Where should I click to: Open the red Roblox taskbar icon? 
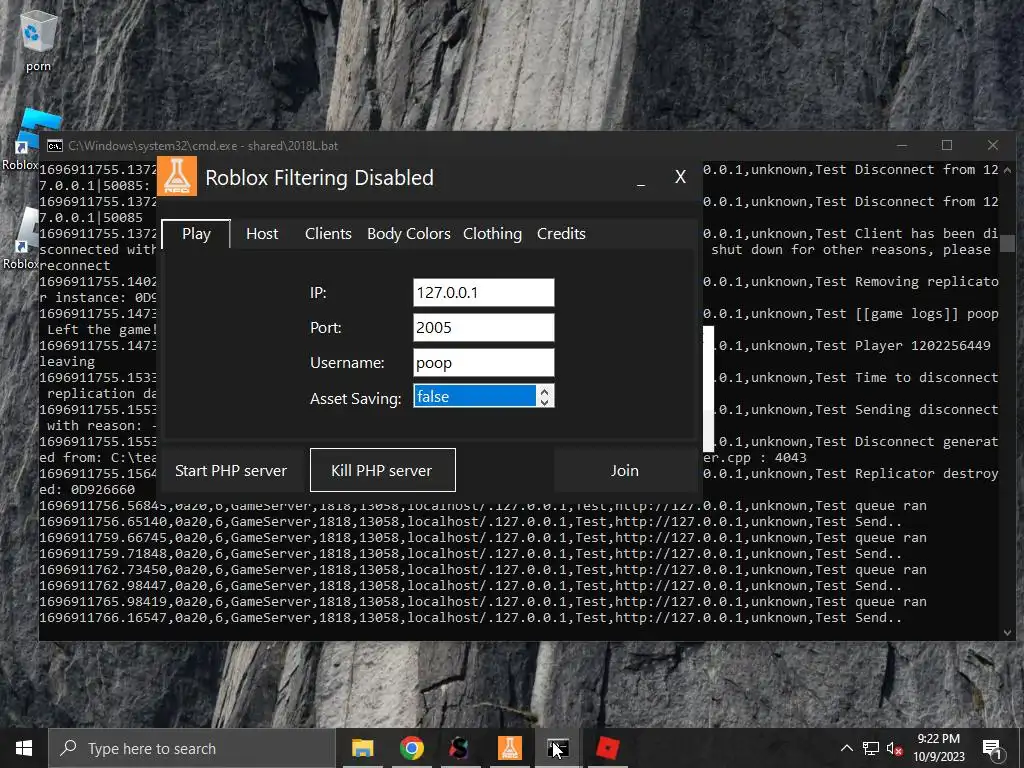pyautogui.click(x=607, y=748)
